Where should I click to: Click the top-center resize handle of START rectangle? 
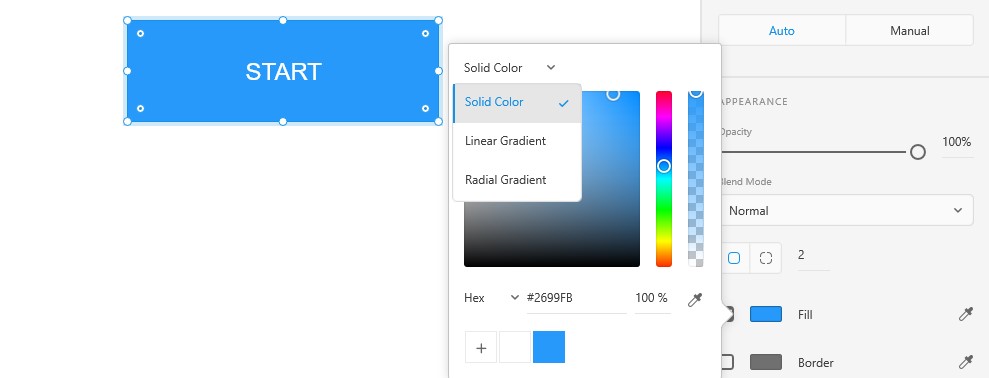[283, 20]
